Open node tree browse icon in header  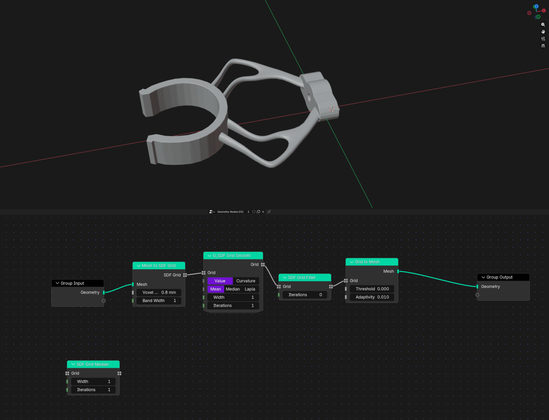pos(211,212)
